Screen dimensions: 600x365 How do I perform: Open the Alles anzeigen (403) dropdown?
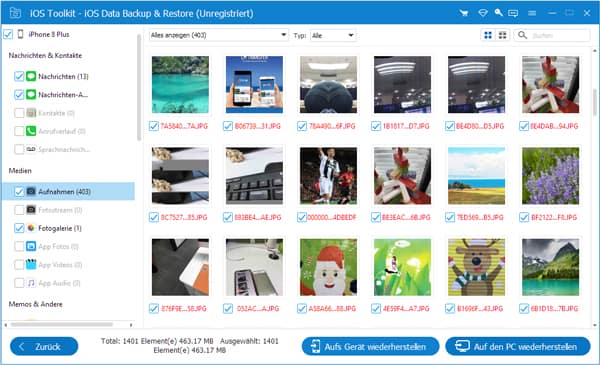pyautogui.click(x=218, y=35)
